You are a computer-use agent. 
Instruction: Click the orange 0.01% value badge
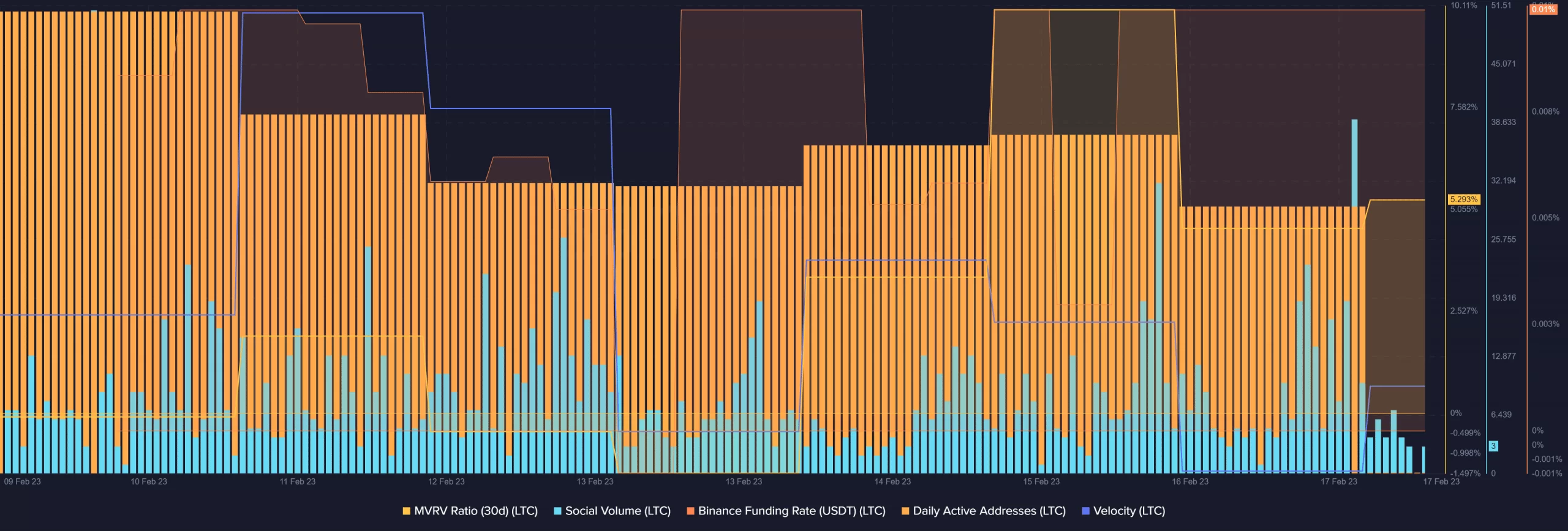(1543, 9)
